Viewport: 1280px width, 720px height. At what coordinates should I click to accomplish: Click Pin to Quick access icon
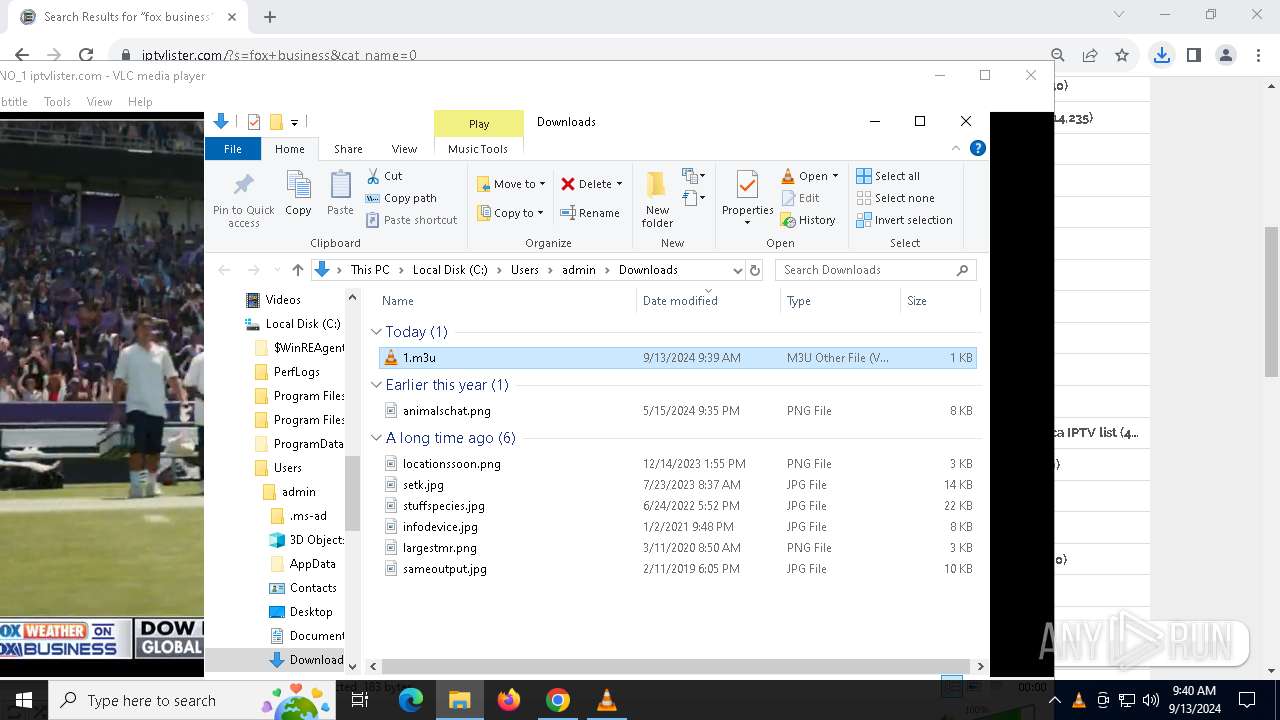pyautogui.click(x=243, y=199)
